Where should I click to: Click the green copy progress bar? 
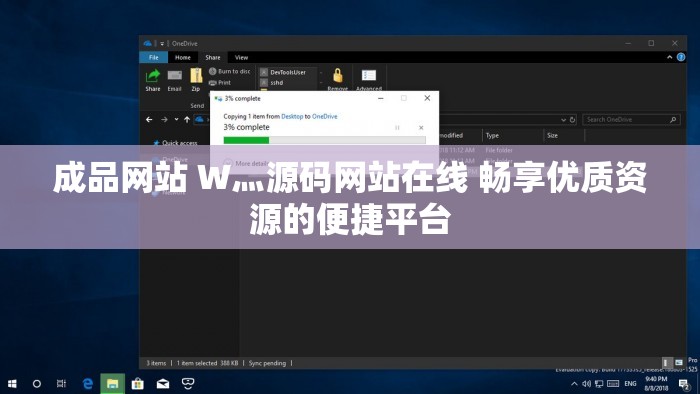pos(325,140)
